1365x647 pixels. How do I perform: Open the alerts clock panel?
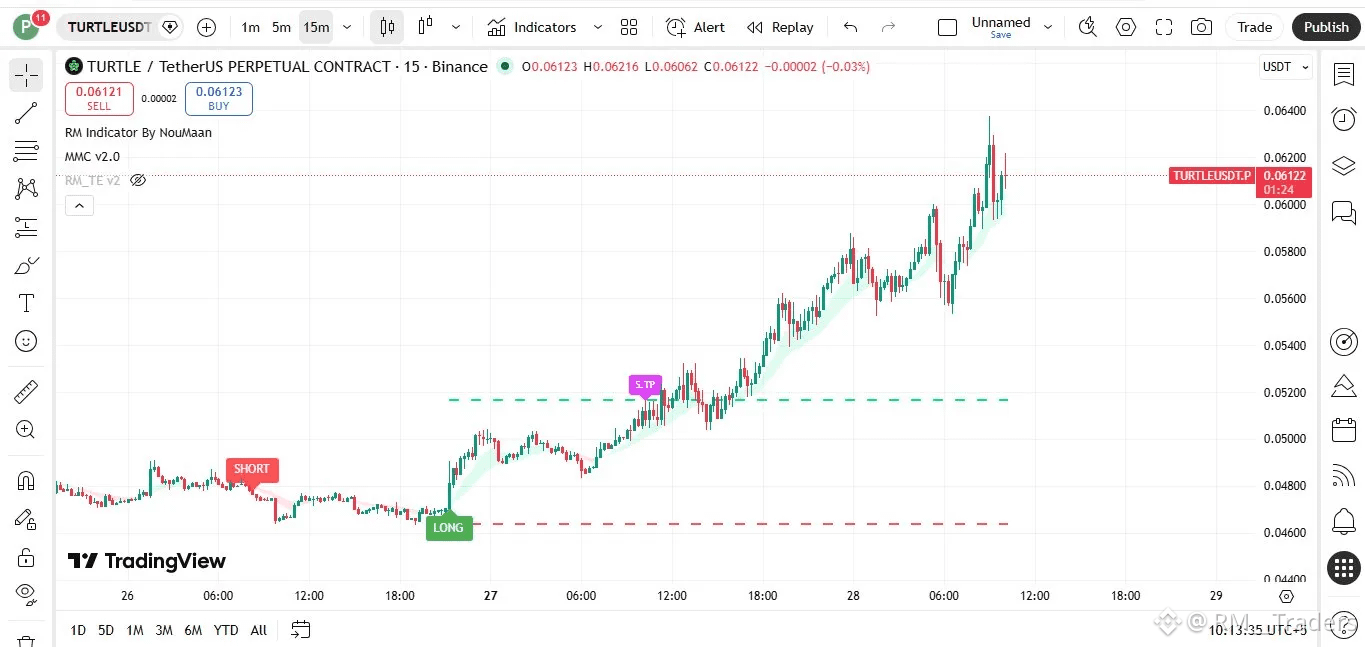coord(1343,119)
